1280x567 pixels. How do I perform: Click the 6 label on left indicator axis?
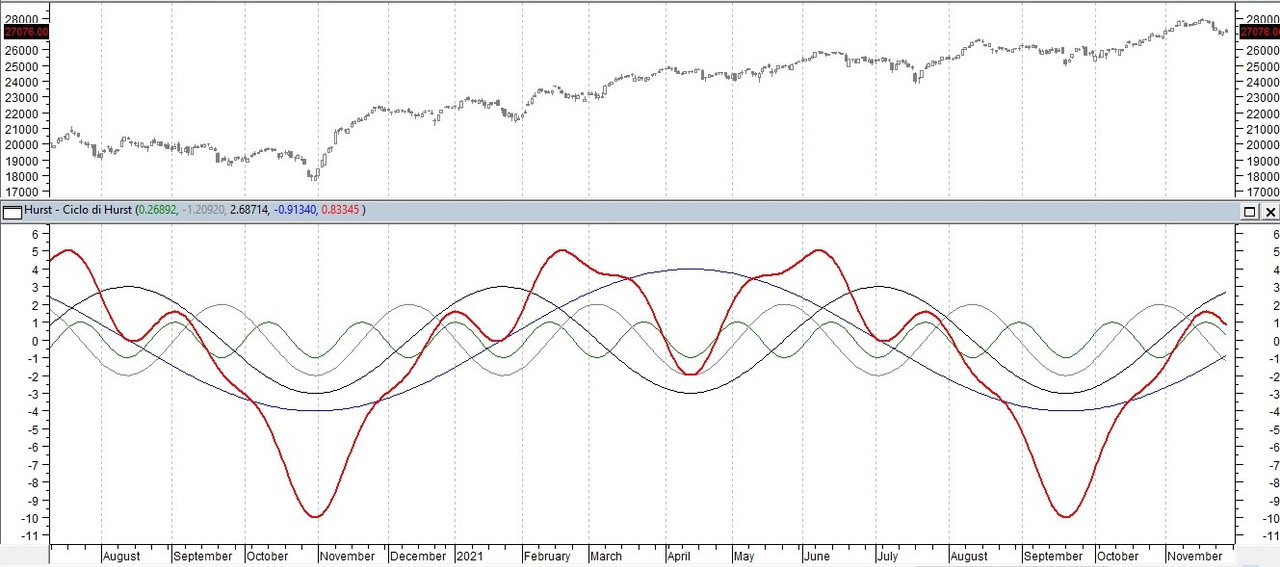[x=34, y=235]
